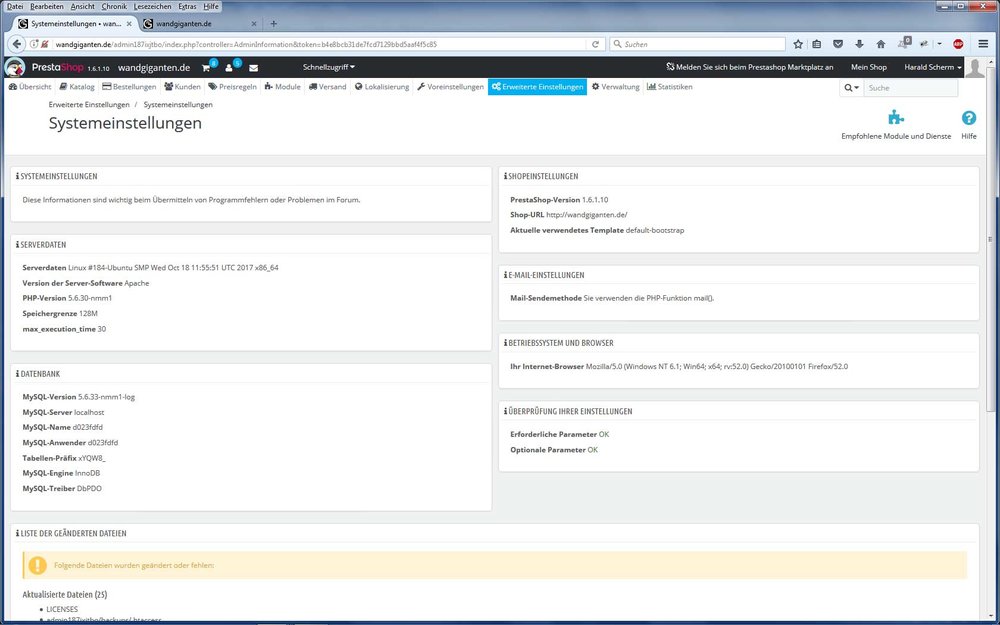Click Melden Sie sich beim Prestashop Marktplatz an

(x=749, y=67)
